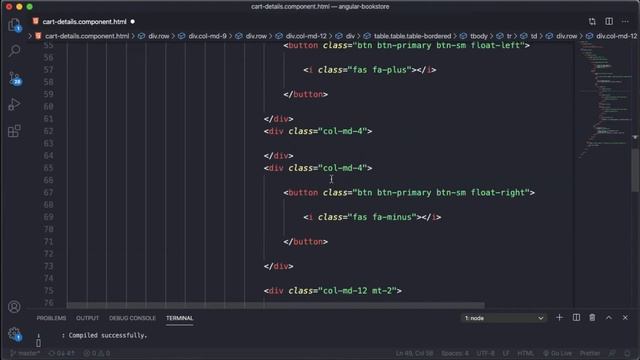This screenshot has width=640, height=360.
Task: Click HTML language mode in status bar
Action: (525, 353)
